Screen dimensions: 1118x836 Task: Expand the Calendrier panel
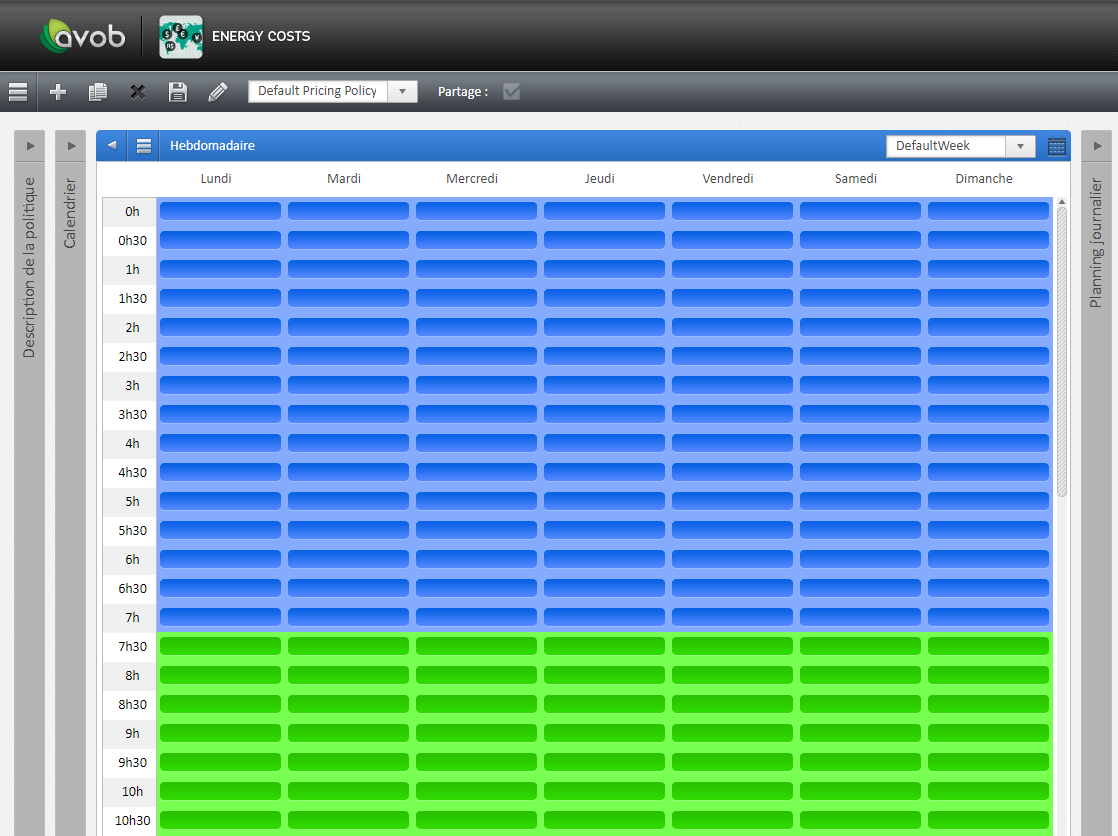click(x=71, y=146)
